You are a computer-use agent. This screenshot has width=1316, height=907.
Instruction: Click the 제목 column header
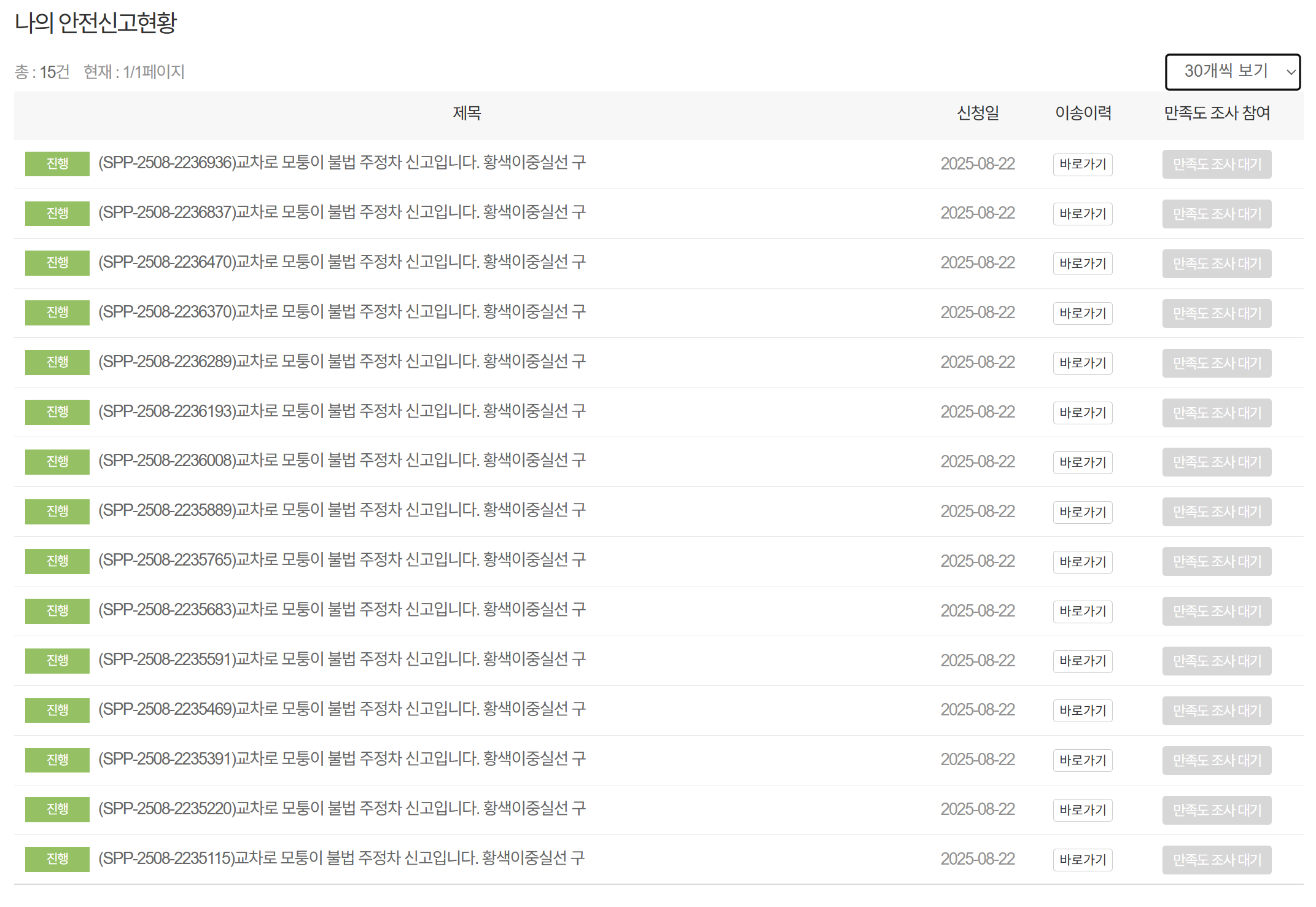467,113
